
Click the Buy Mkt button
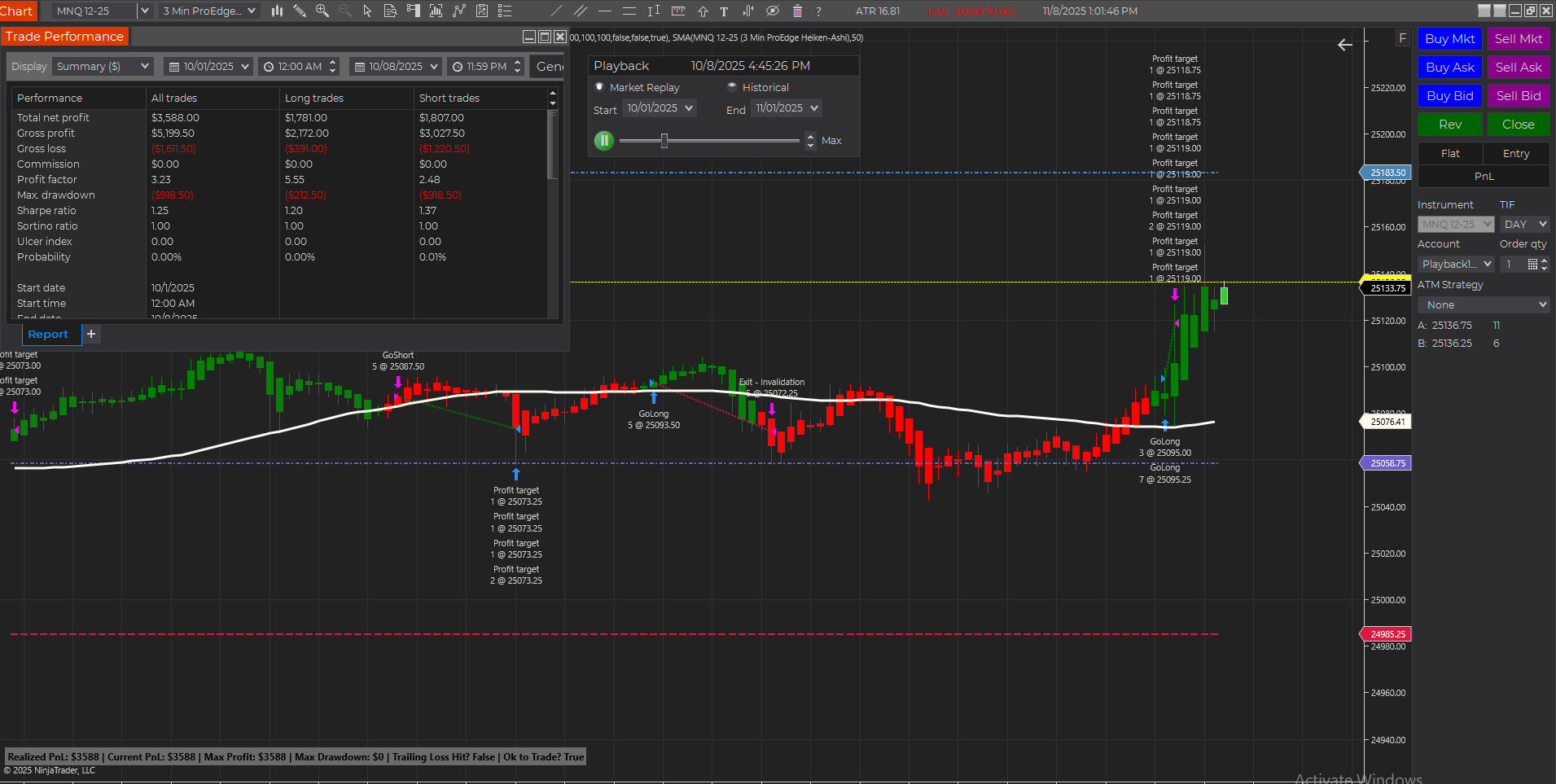(x=1449, y=39)
